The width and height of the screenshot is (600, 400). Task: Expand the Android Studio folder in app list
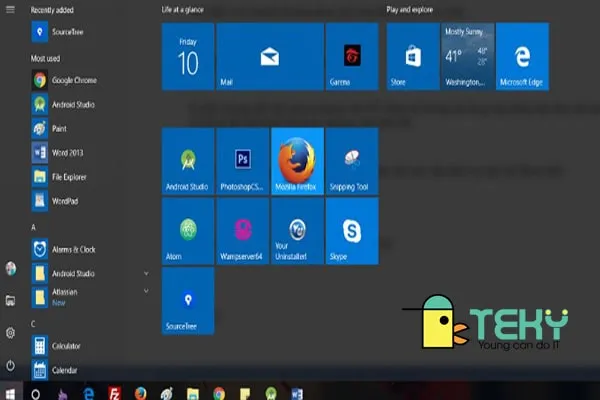pyautogui.click(x=146, y=273)
